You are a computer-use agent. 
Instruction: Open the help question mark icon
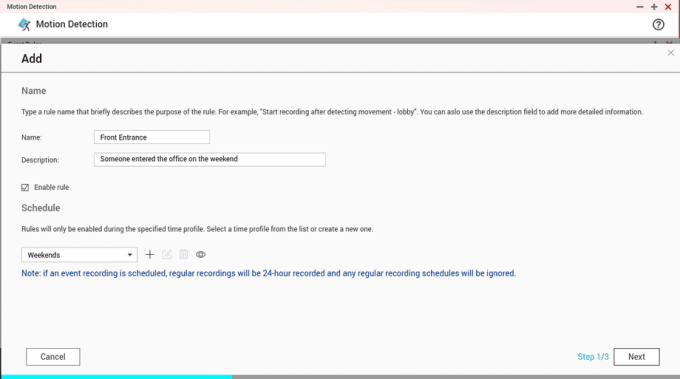click(658, 25)
